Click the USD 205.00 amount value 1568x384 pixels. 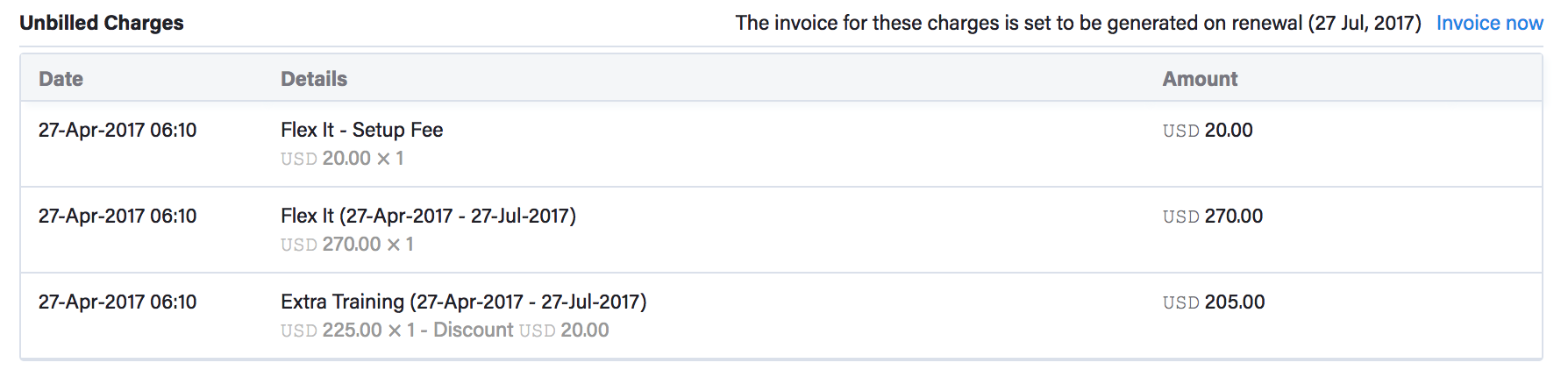click(x=1214, y=302)
